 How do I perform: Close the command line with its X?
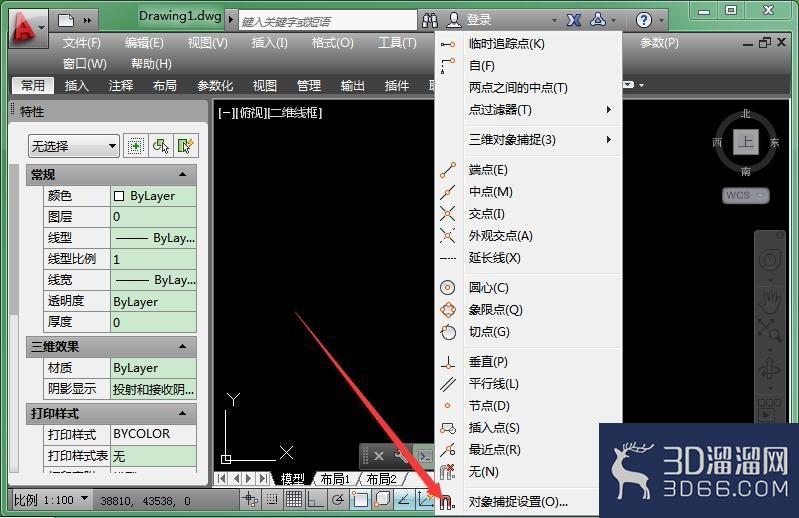tap(379, 456)
